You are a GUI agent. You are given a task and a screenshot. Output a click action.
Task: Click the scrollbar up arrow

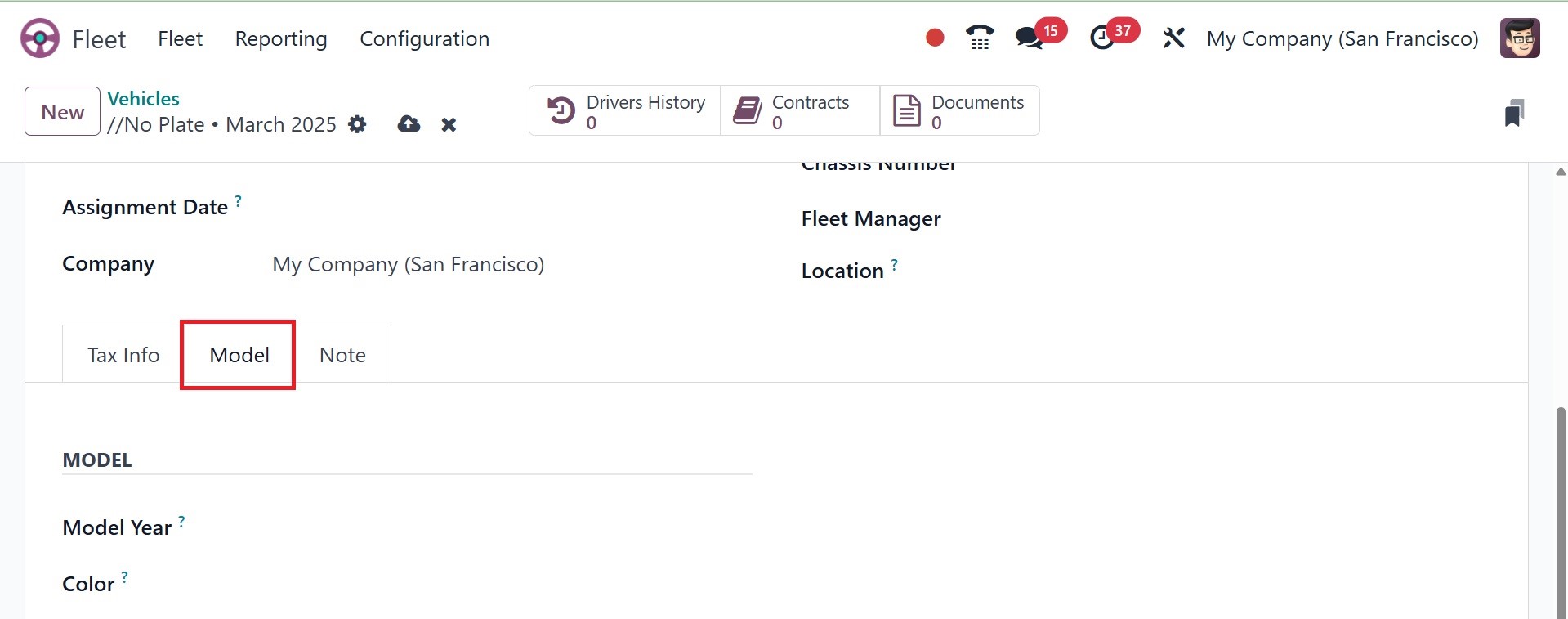(1561, 172)
